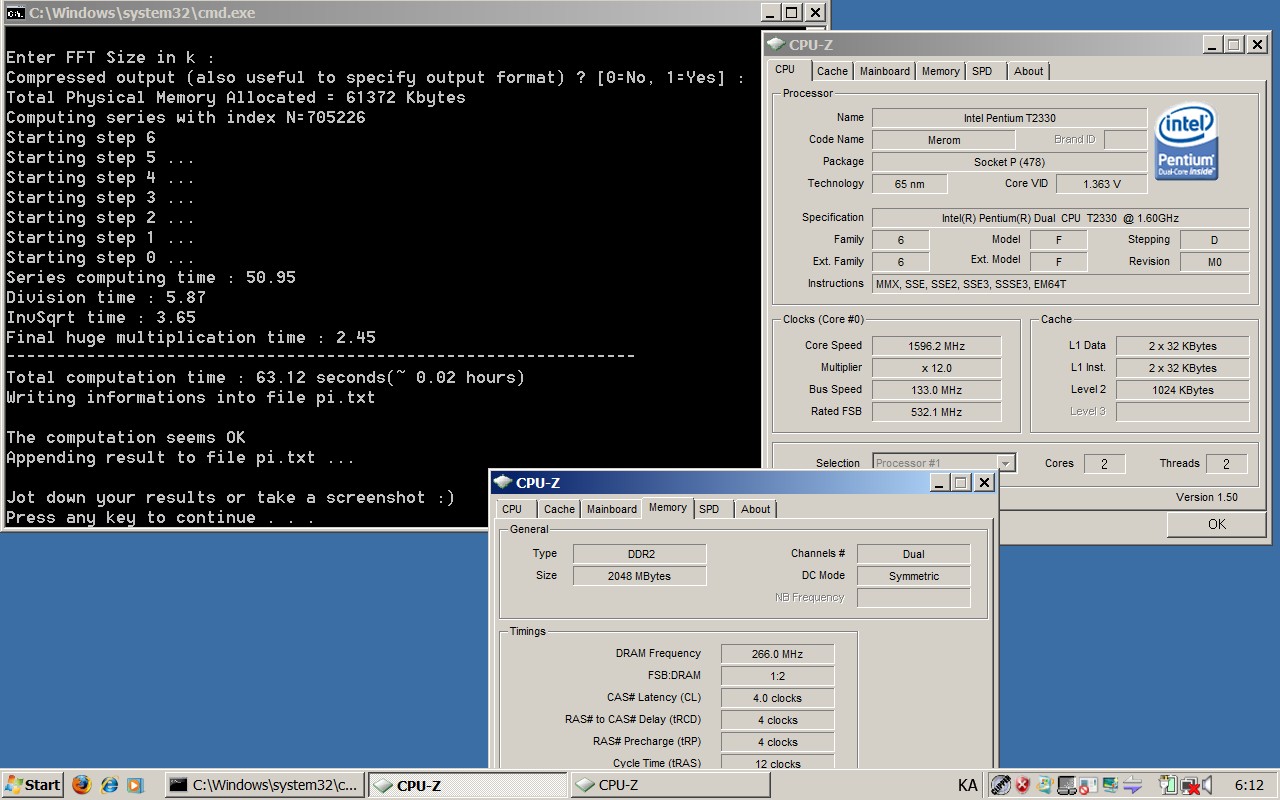Click the Technology value 65 nm
Image resolution: width=1280 pixels, height=800 pixels.
coord(909,184)
